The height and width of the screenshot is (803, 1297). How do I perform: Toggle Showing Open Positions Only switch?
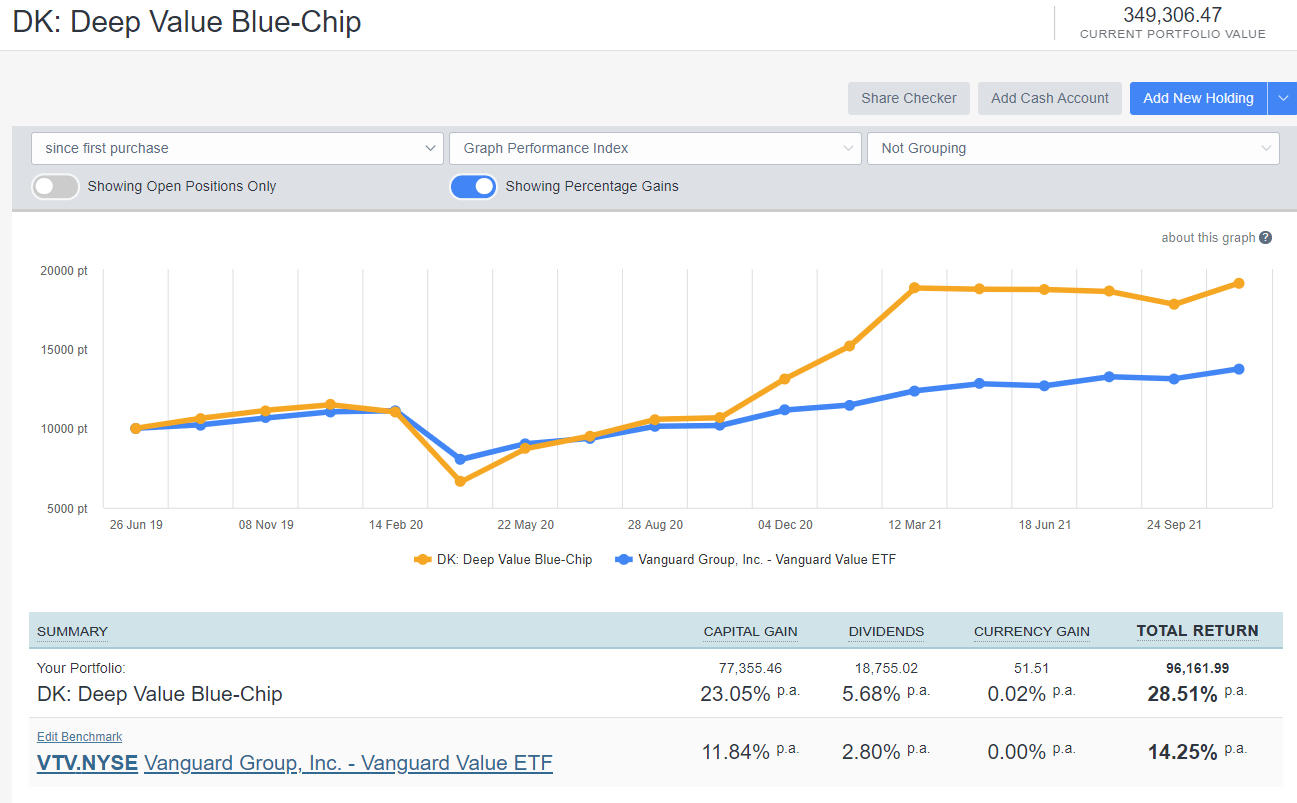click(55, 186)
